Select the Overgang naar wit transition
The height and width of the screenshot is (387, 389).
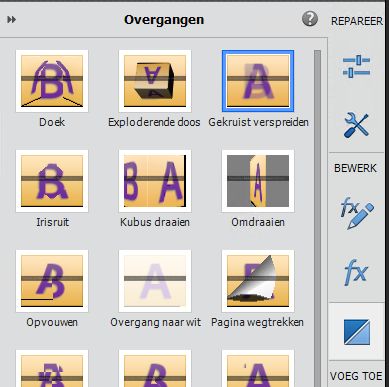click(x=155, y=281)
